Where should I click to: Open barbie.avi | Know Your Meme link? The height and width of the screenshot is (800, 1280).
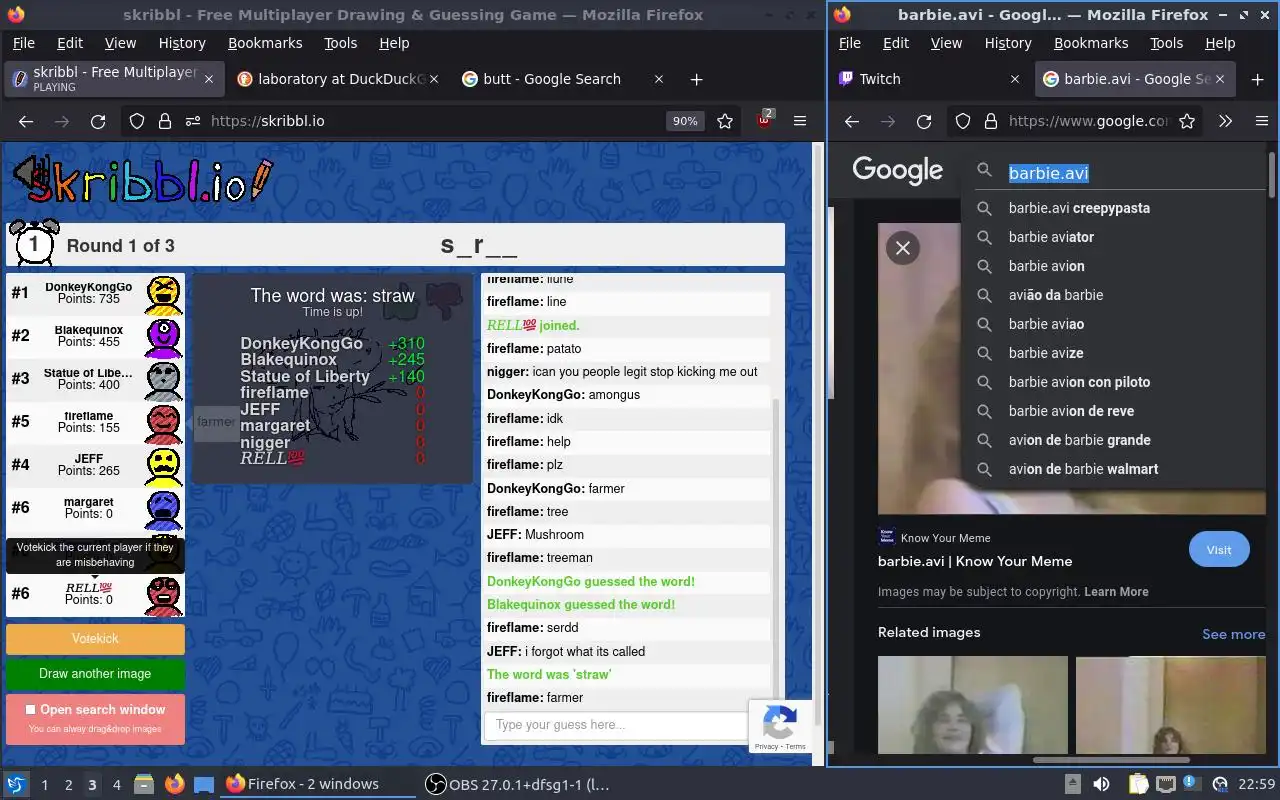tap(975, 561)
